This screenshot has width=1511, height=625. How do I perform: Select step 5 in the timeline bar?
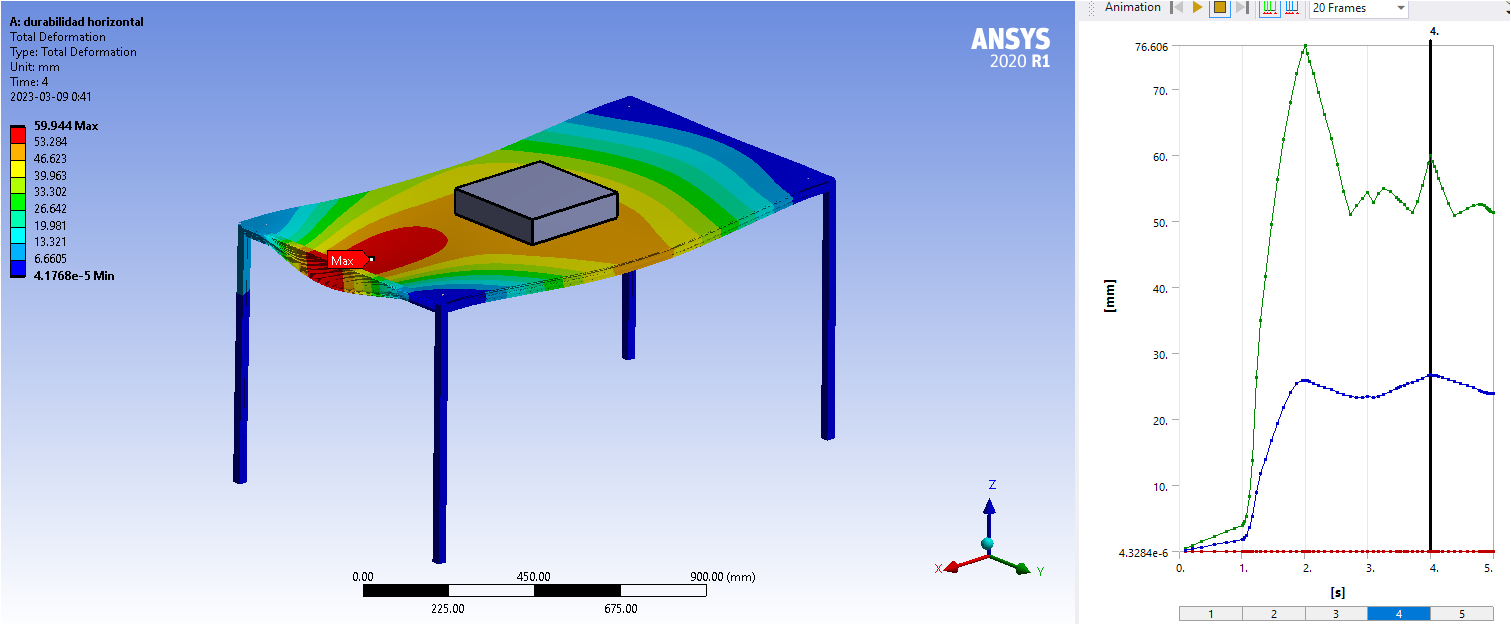click(1461, 614)
